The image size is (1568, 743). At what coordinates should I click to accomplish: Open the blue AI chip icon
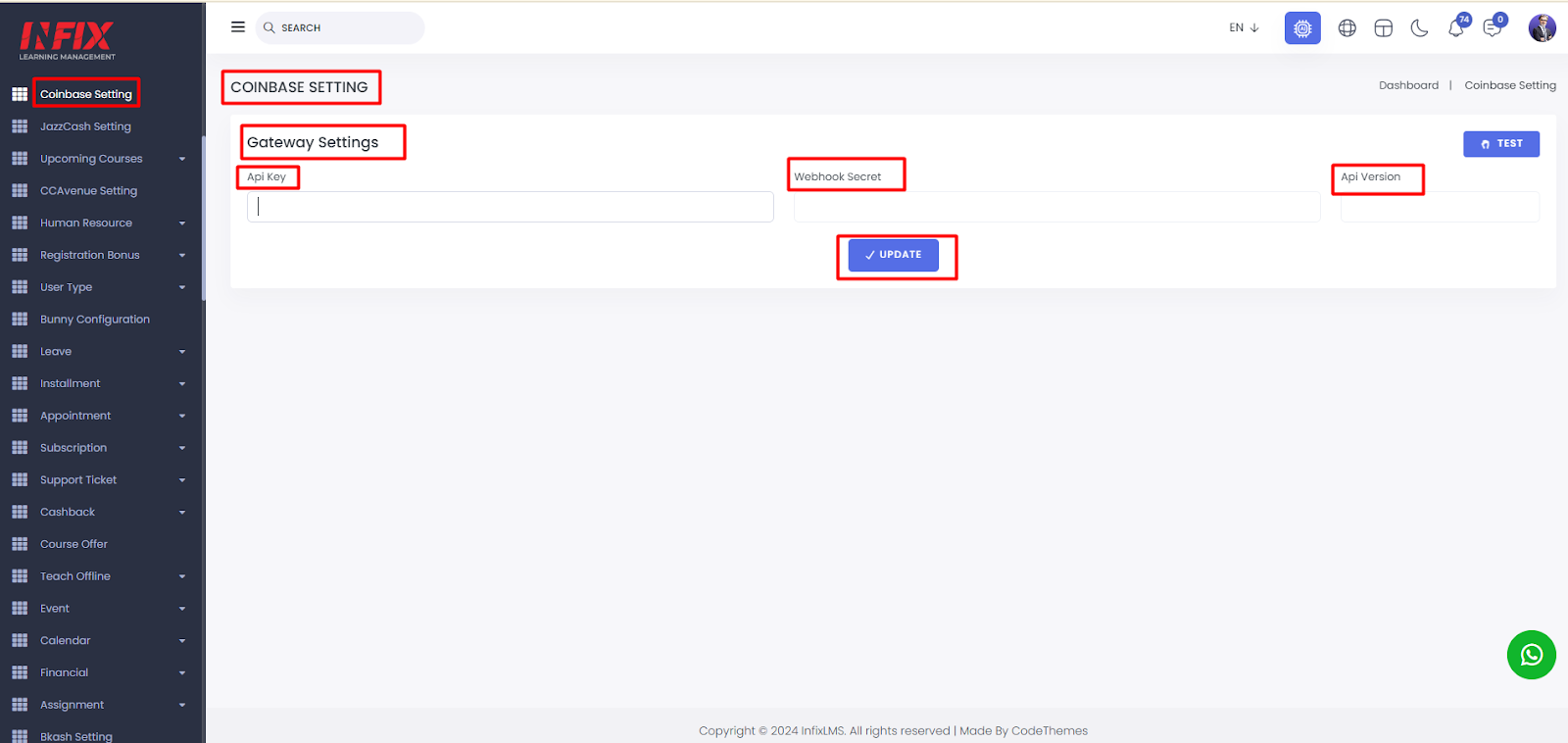click(1302, 28)
